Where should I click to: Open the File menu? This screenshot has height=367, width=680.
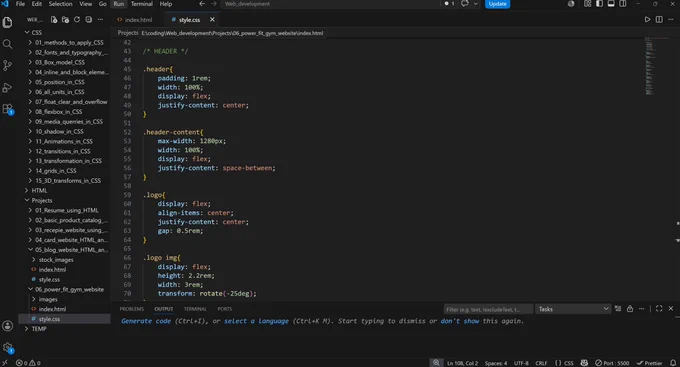[x=20, y=3]
